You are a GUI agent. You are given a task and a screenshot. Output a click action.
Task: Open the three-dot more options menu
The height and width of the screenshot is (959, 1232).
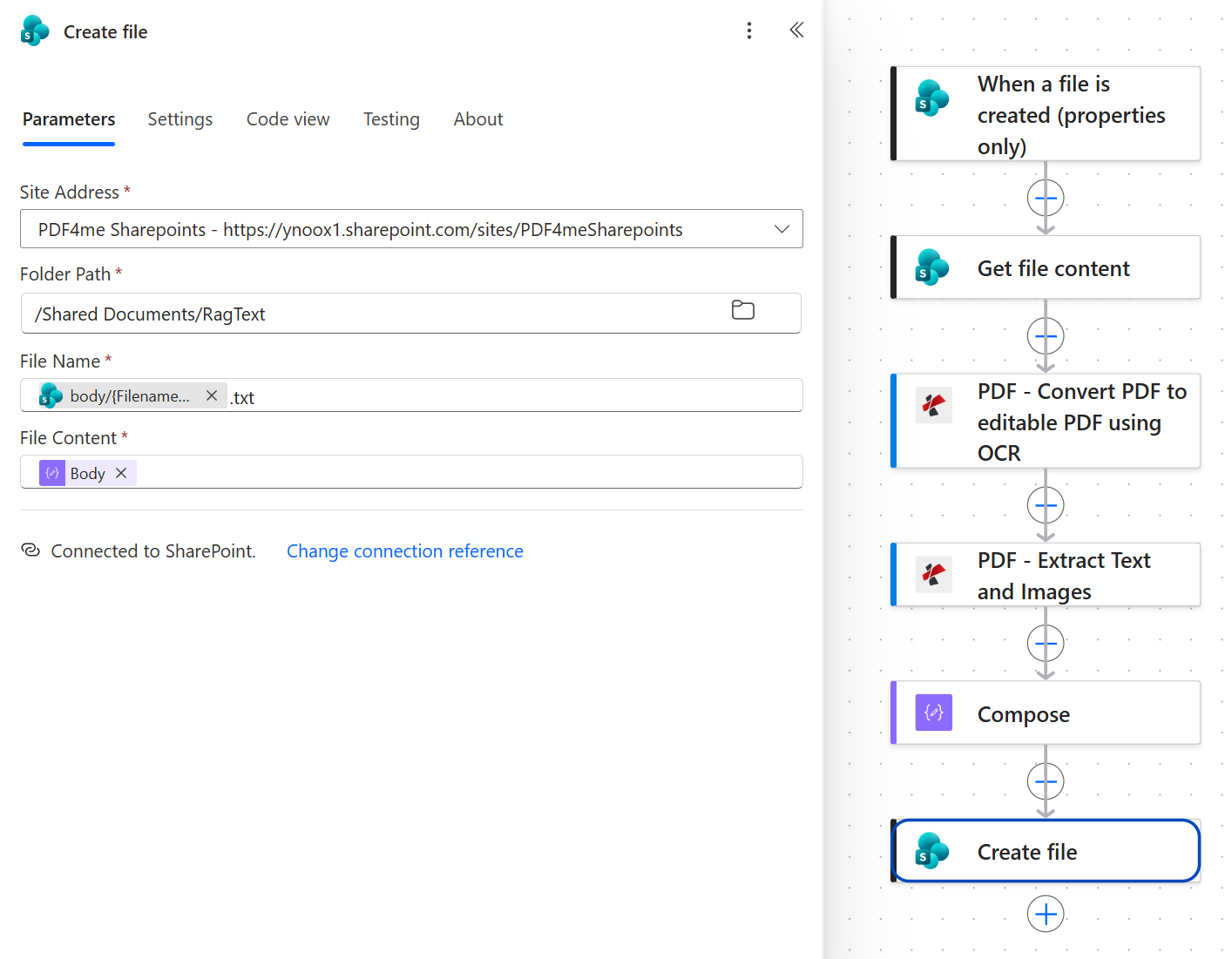tap(748, 31)
